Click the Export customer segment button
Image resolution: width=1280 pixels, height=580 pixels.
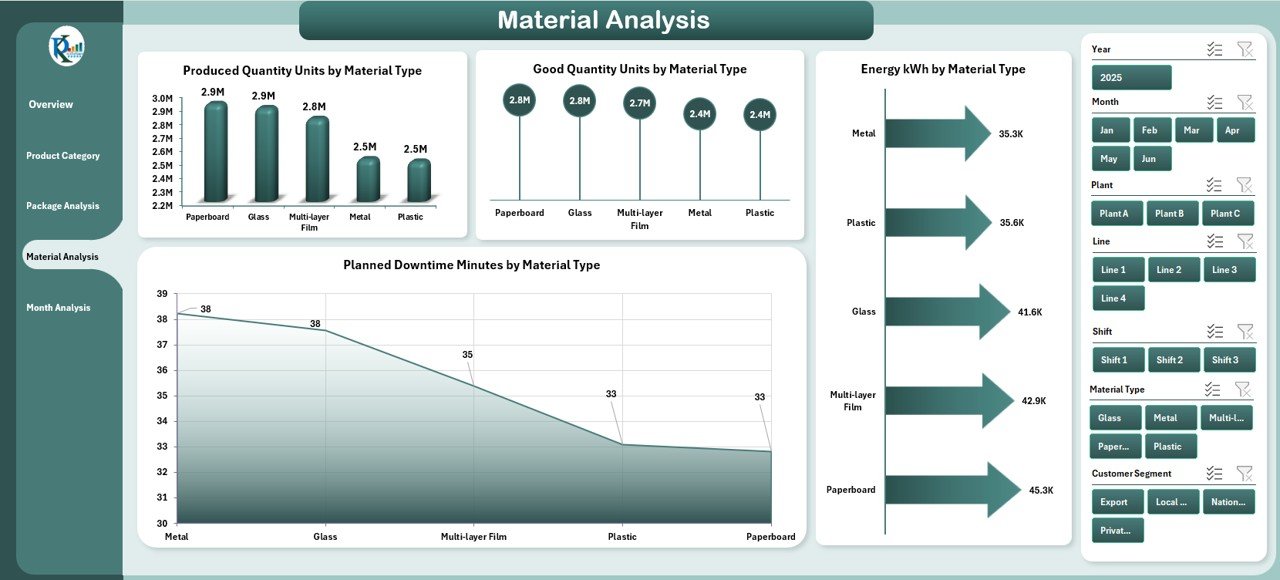point(1116,501)
